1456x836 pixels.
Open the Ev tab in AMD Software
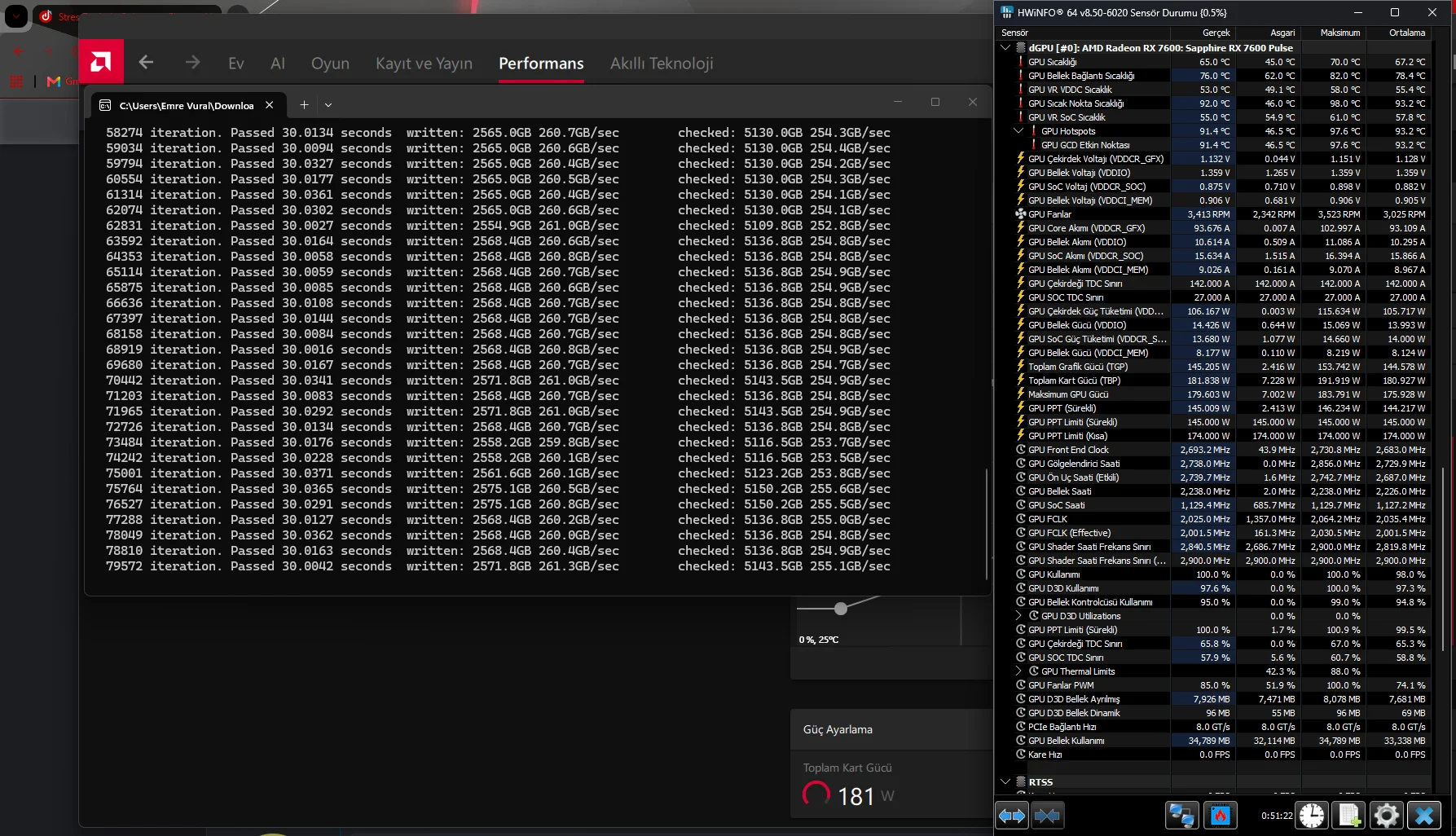[x=236, y=63]
